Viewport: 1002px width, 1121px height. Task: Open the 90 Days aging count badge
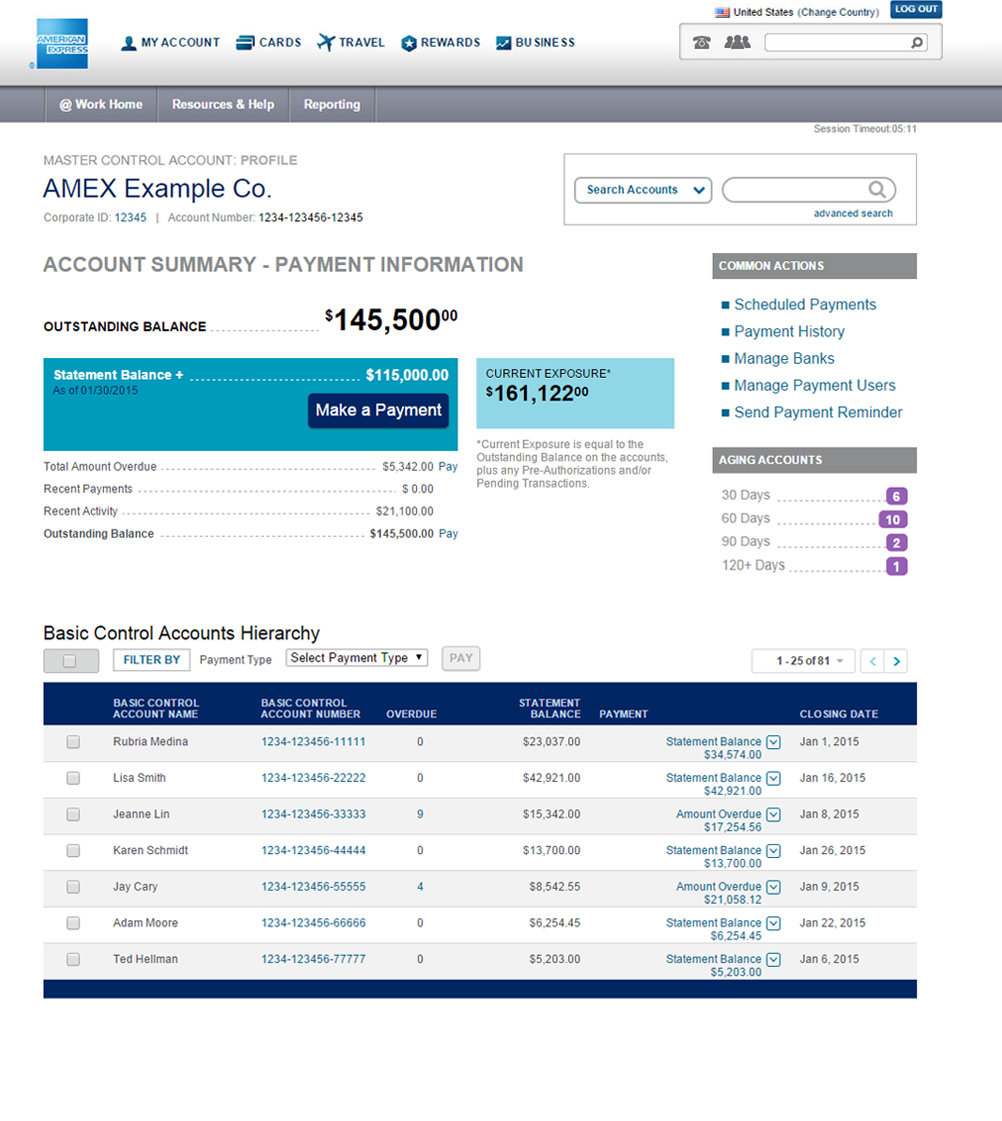896,543
